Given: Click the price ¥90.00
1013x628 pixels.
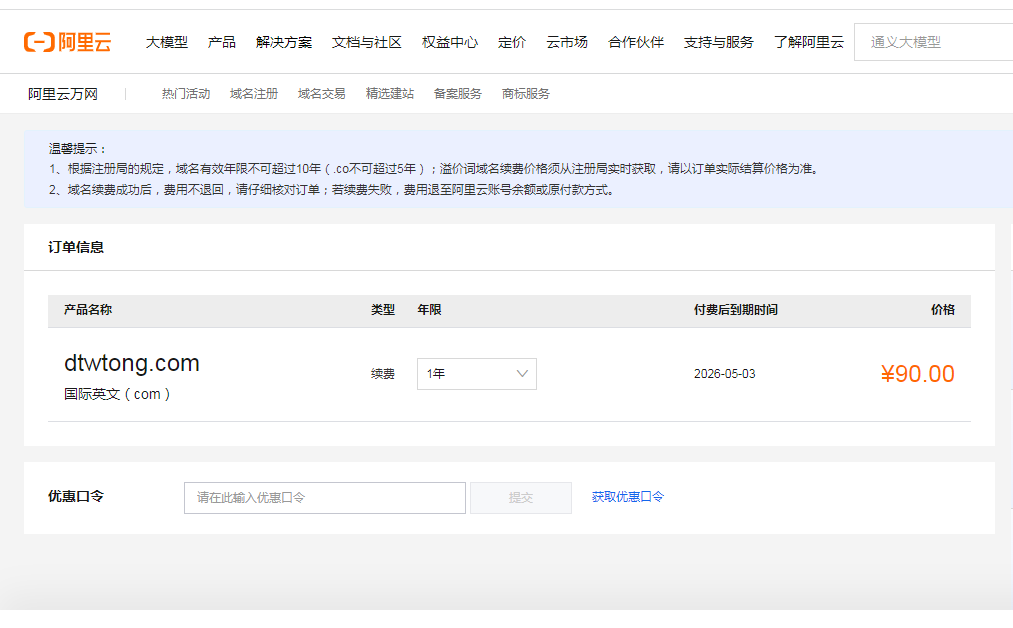Looking at the screenshot, I should coord(917,374).
